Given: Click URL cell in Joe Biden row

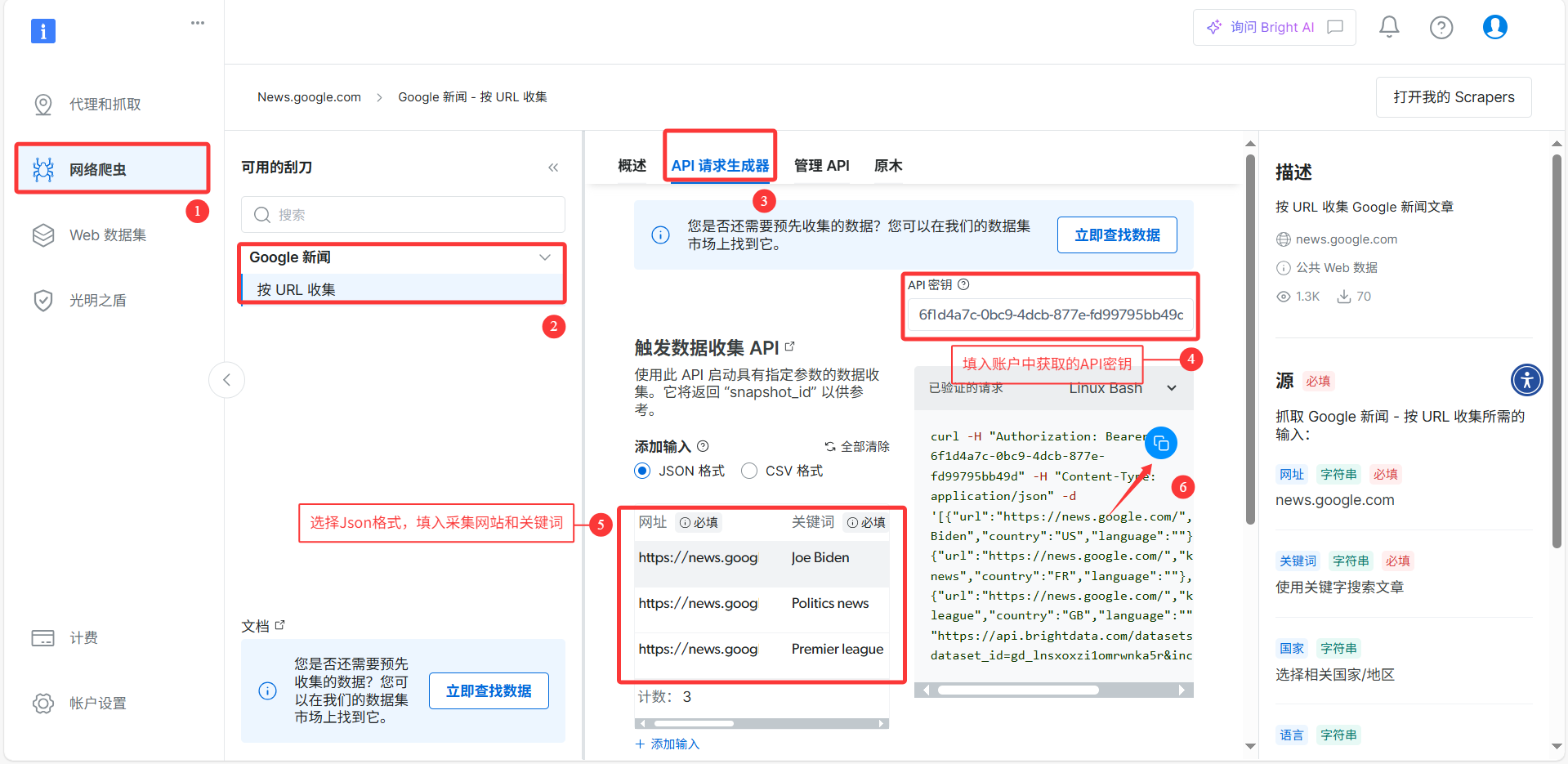Looking at the screenshot, I should point(699,558).
